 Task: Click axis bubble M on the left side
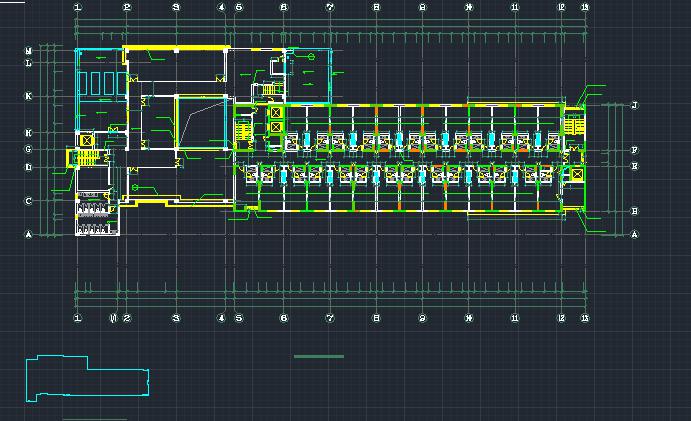click(29, 50)
